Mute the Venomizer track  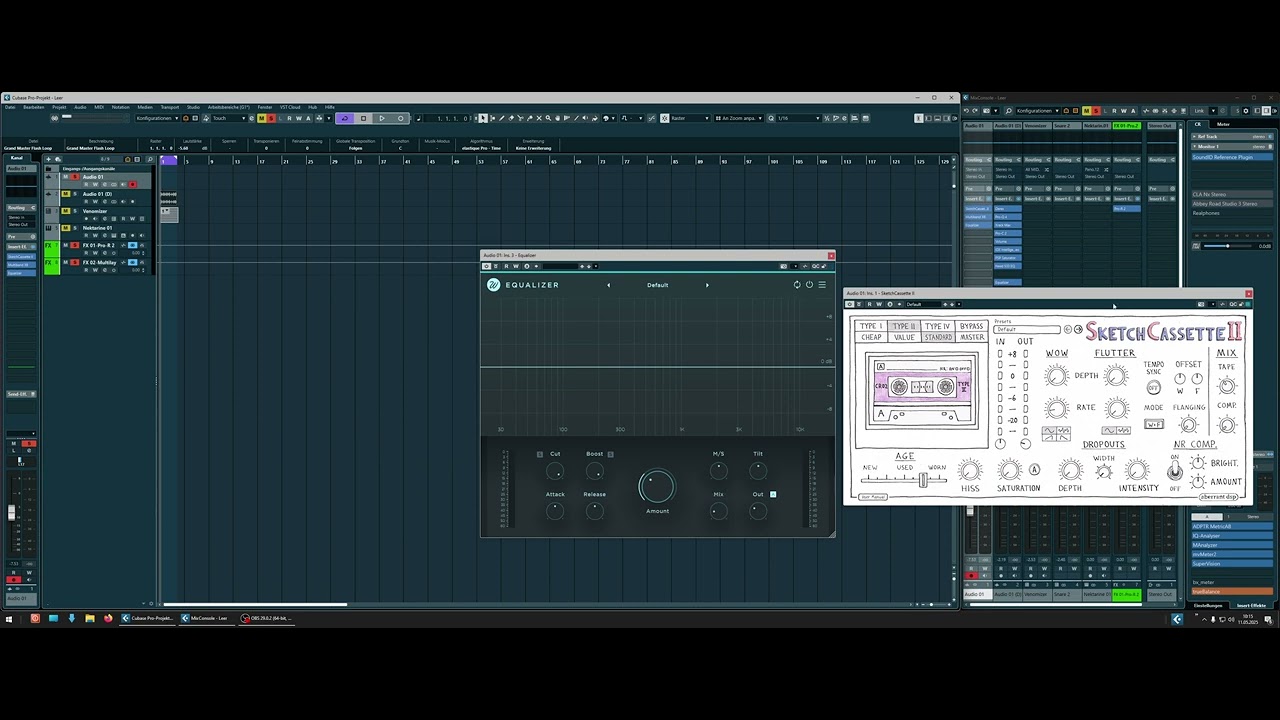65,211
